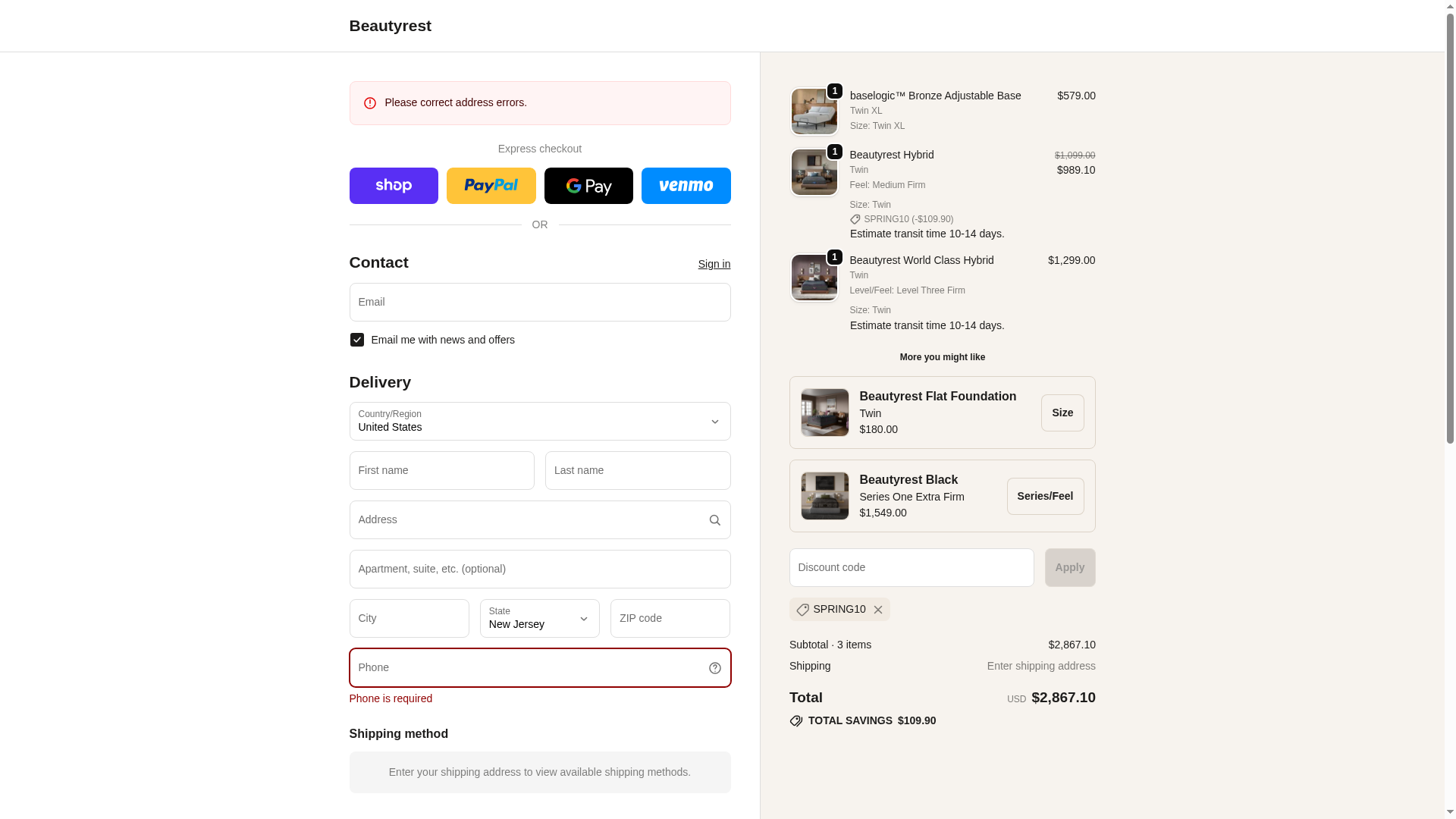The image size is (1456, 819).
Task: Click the page vertical scrollbar
Action: click(x=1450, y=227)
